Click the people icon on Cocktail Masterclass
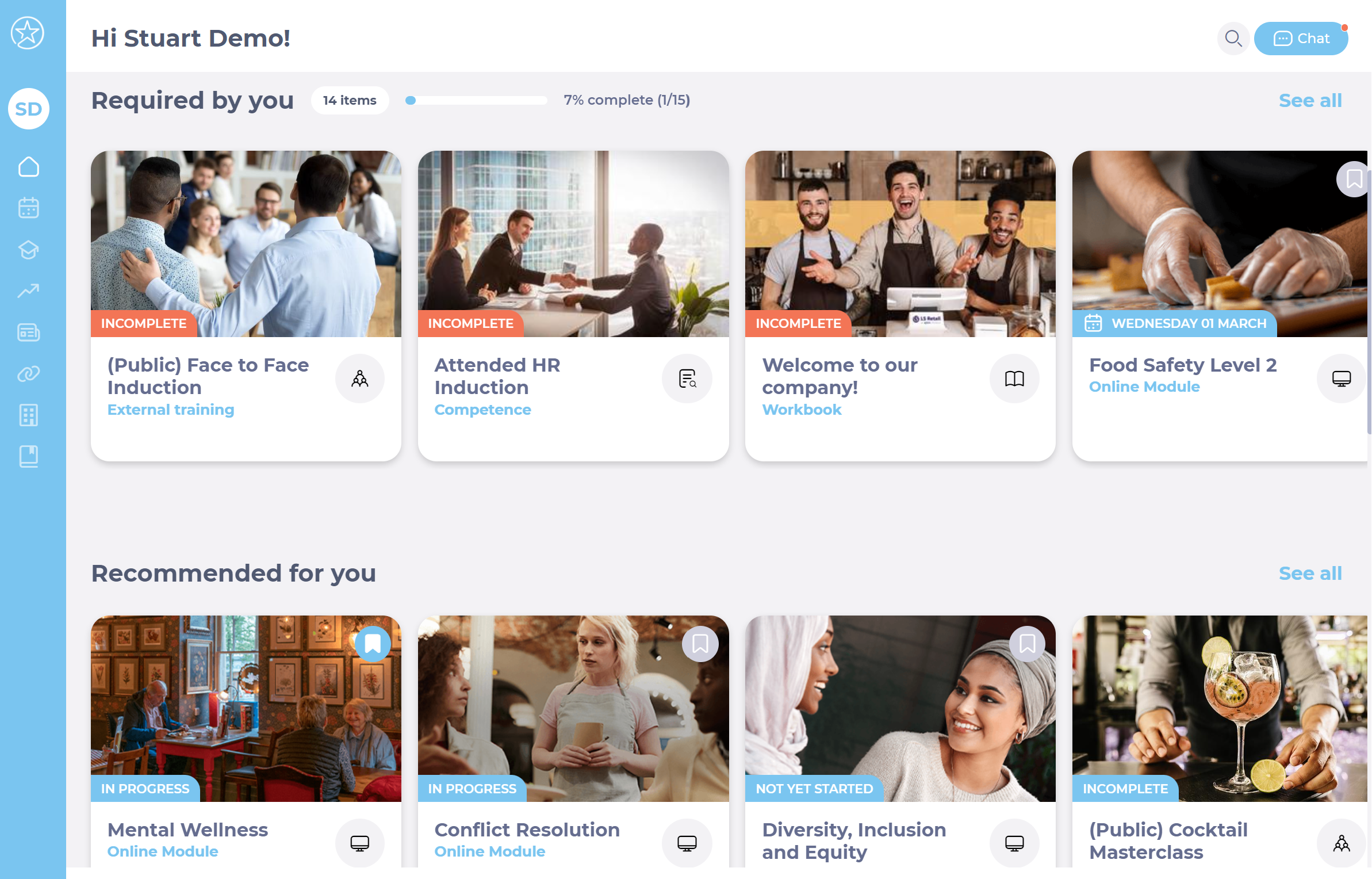This screenshot has width=1372, height=879. [x=1342, y=843]
